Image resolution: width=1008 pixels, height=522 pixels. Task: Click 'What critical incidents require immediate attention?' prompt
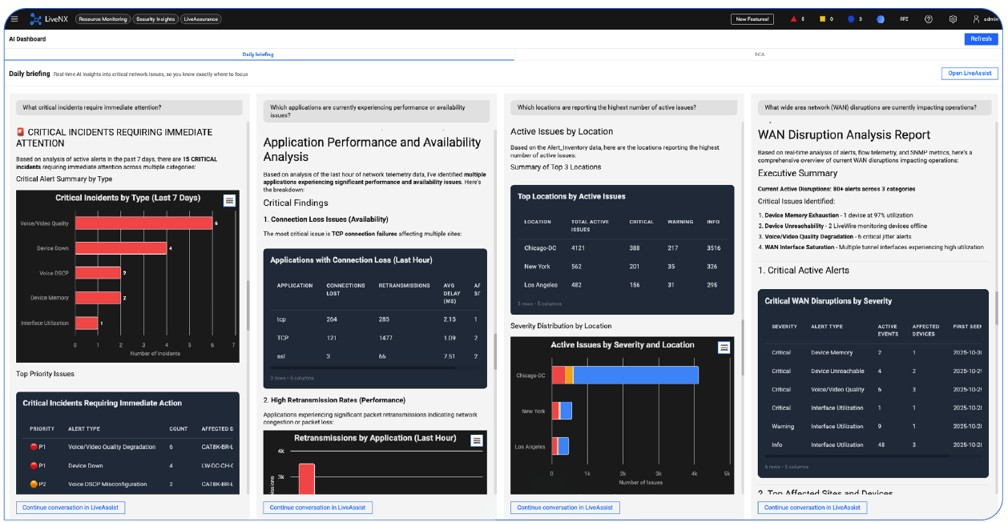129,107
